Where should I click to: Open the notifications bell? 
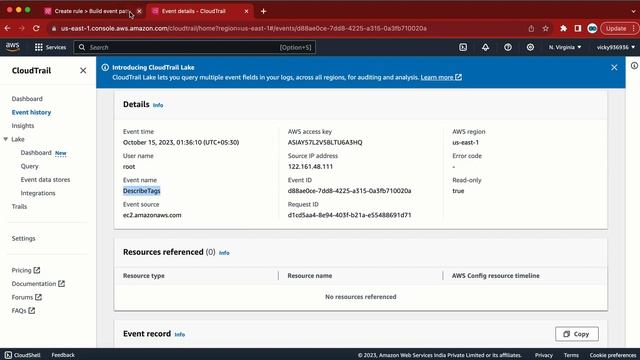(485, 47)
